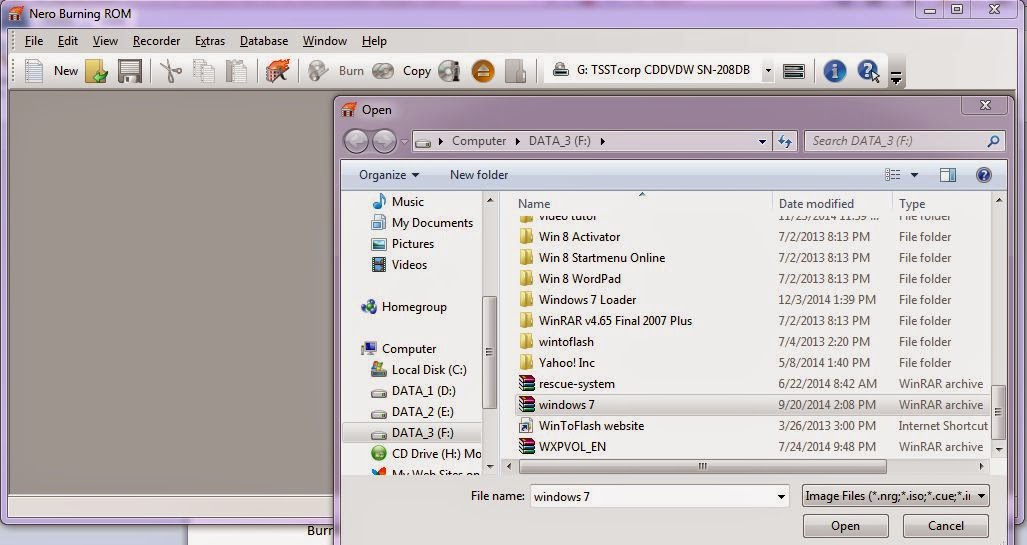This screenshot has height=545, width=1027.
Task: Click the horizontal scrollbar in file list
Action: (702, 466)
